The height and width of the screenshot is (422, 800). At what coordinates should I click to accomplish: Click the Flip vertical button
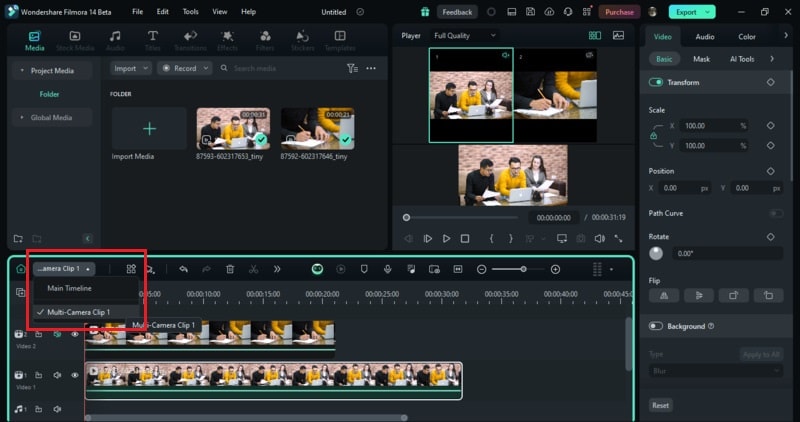pos(698,295)
